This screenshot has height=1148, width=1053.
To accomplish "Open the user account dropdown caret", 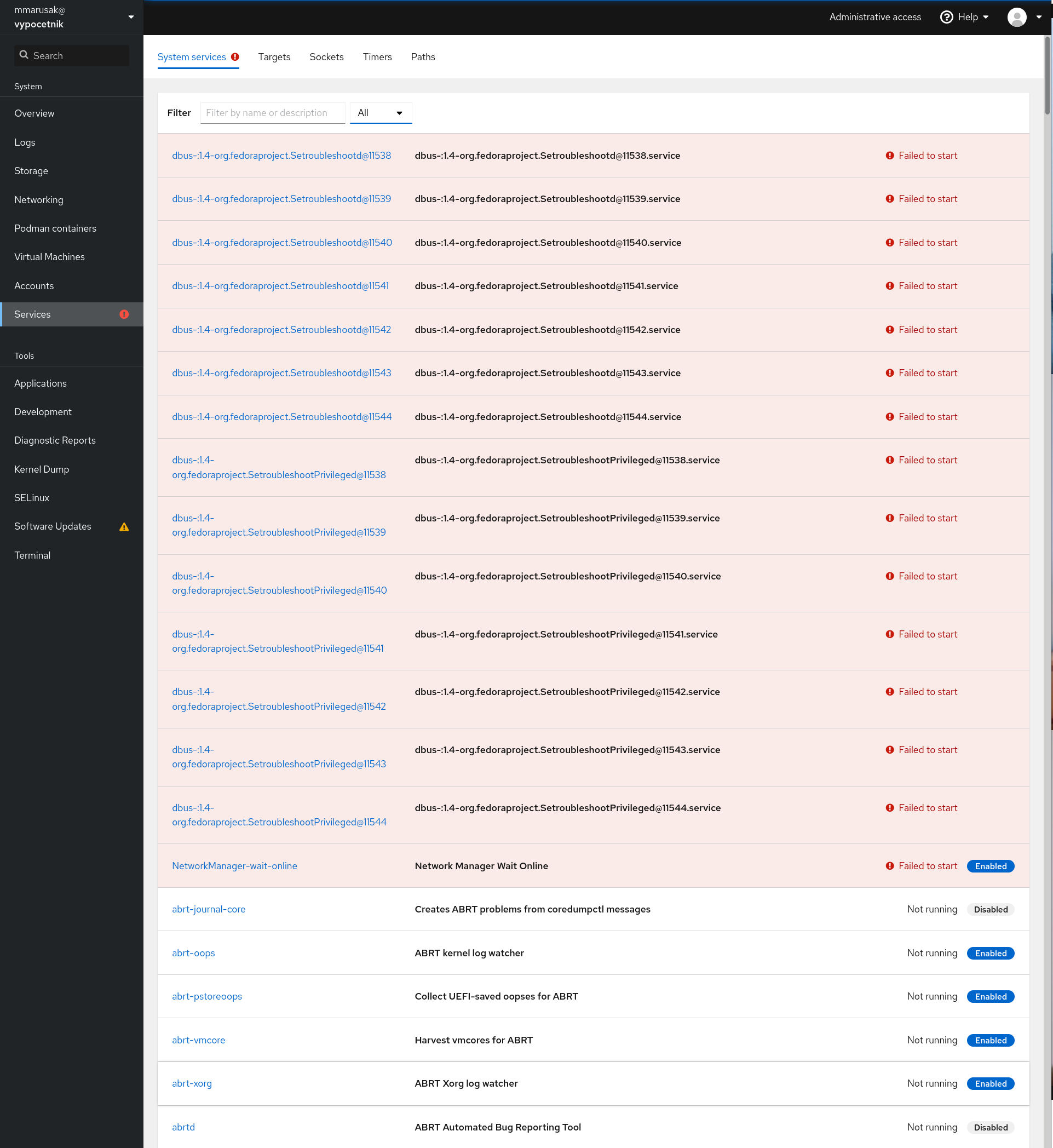I will tap(1039, 17).
